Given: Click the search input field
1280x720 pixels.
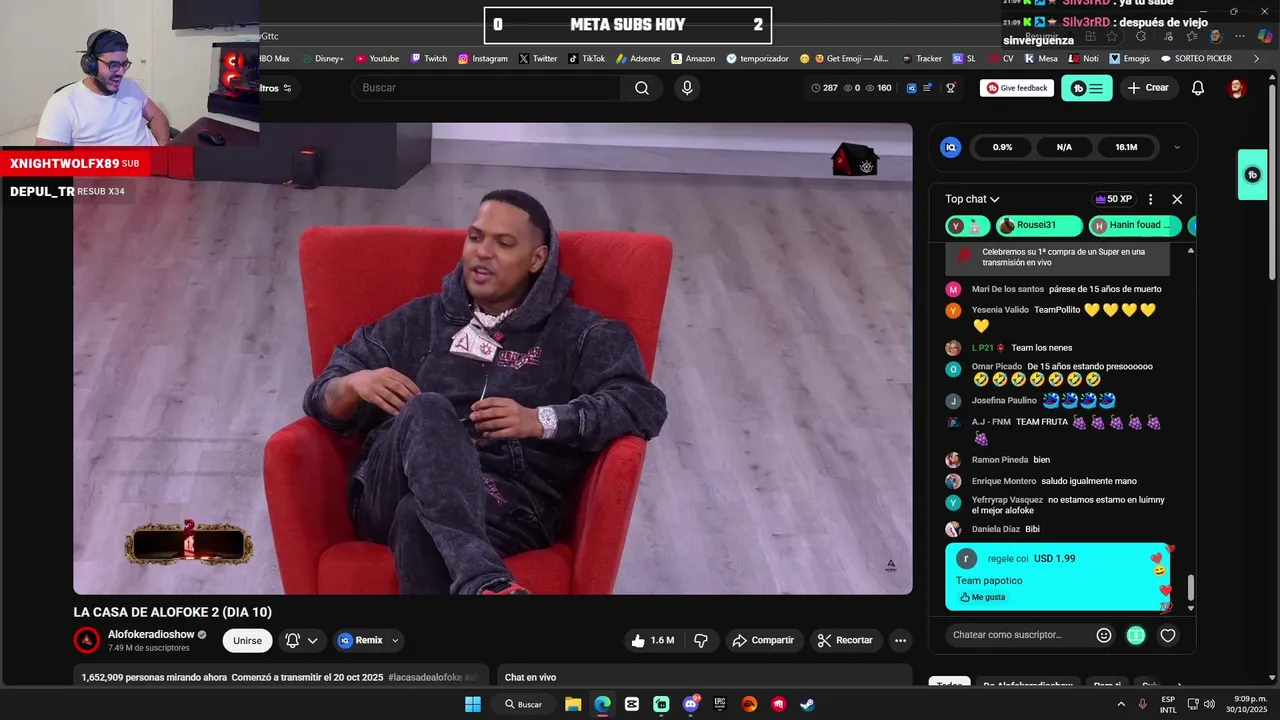Looking at the screenshot, I should pos(486,88).
